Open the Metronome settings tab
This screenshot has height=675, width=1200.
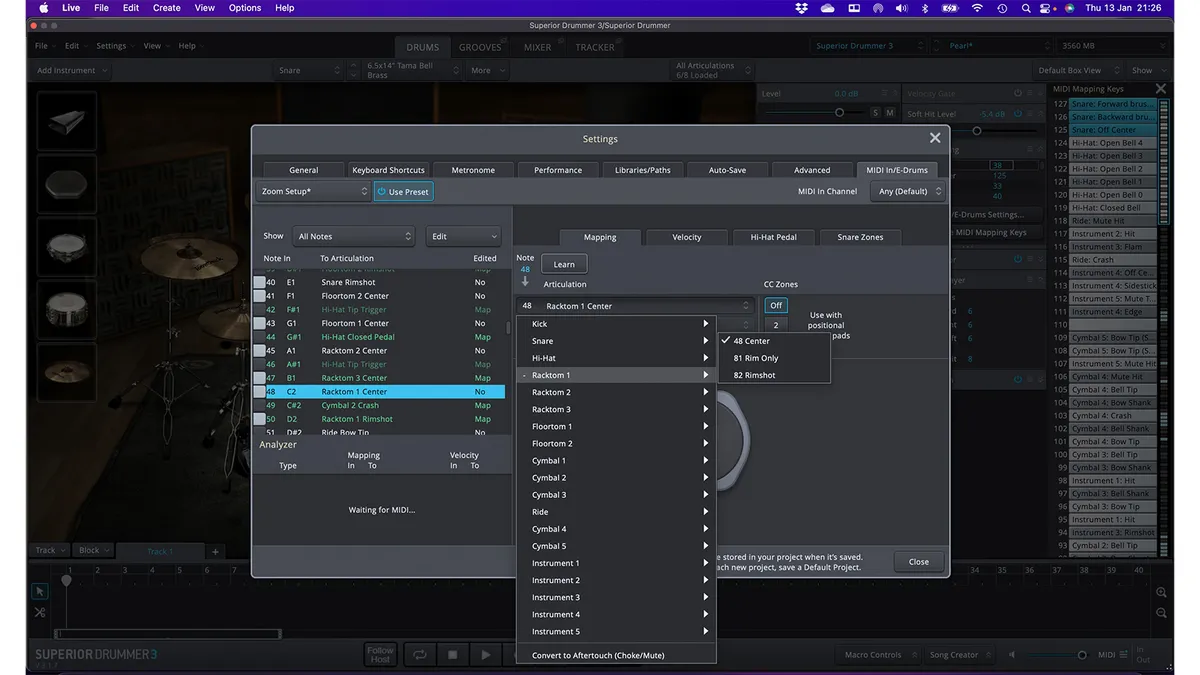click(x=473, y=170)
